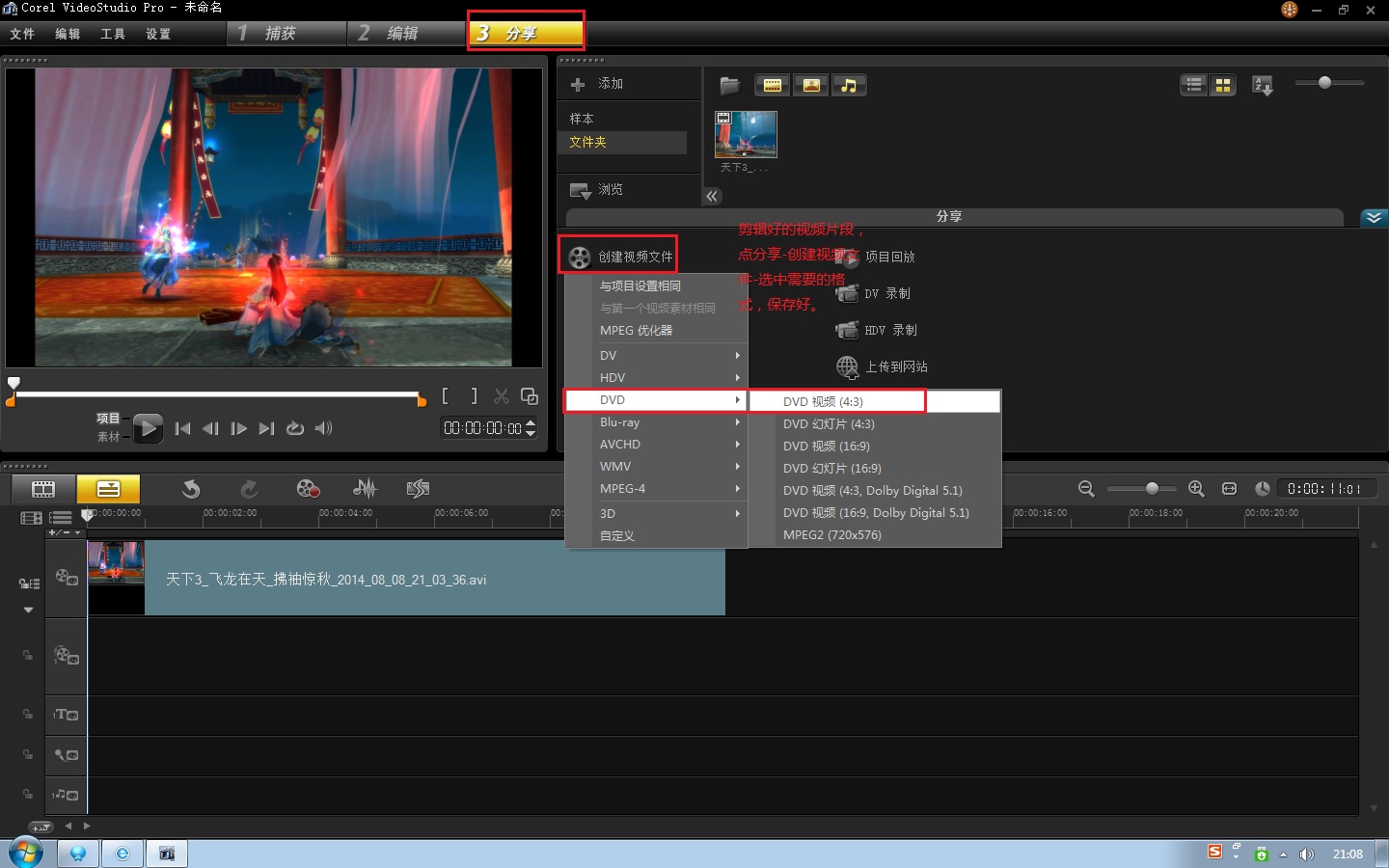Click the mark-in bracket icon
Screen dimensions: 1389x868
445,396
